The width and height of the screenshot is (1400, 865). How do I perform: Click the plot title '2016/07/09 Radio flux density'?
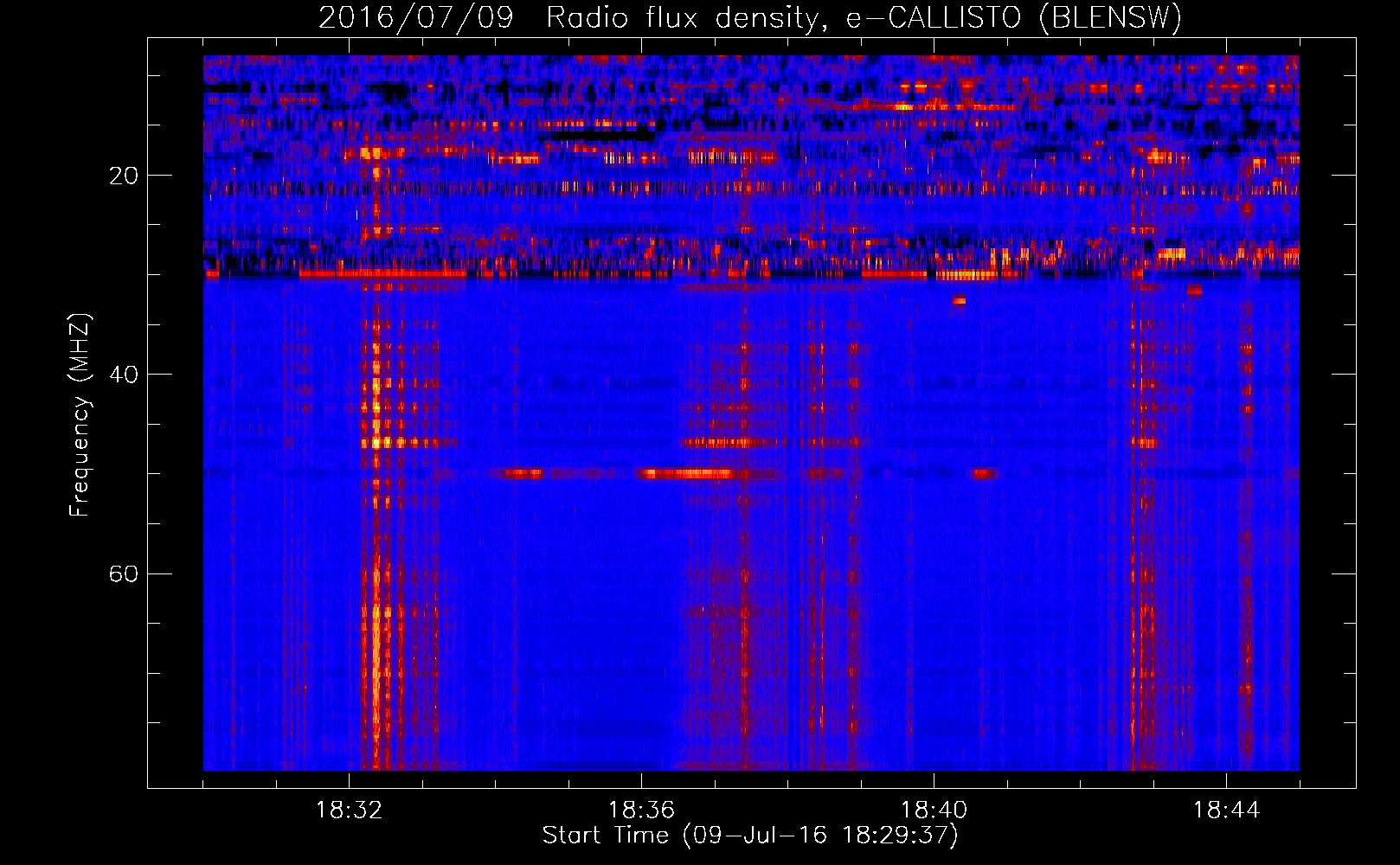point(569,17)
